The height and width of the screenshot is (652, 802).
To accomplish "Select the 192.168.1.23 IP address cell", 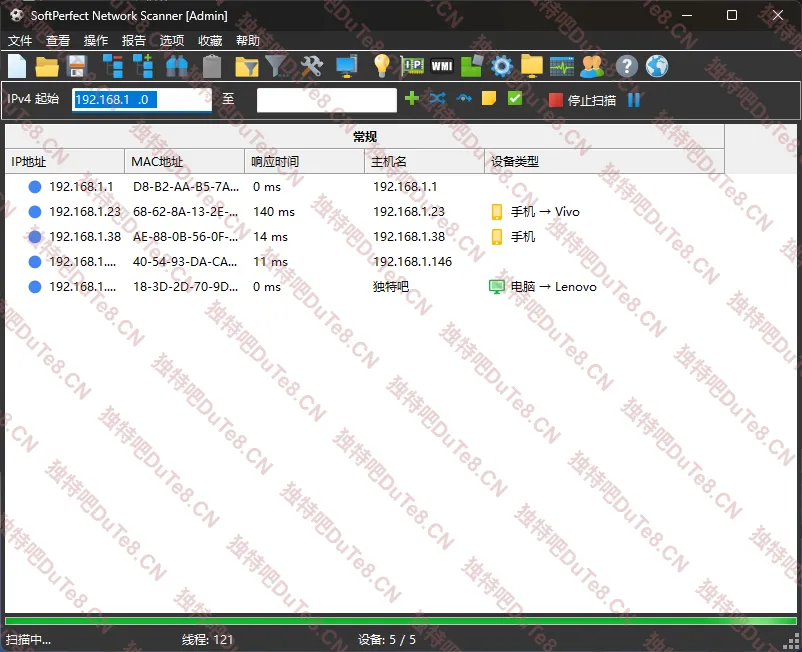I will click(85, 212).
